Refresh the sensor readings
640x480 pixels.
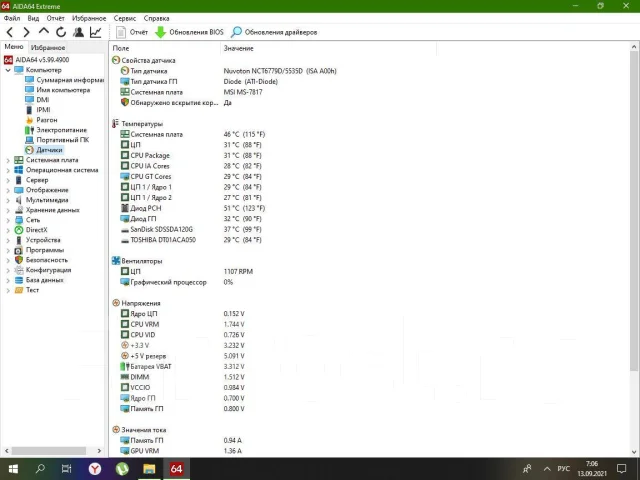pyautogui.click(x=61, y=32)
